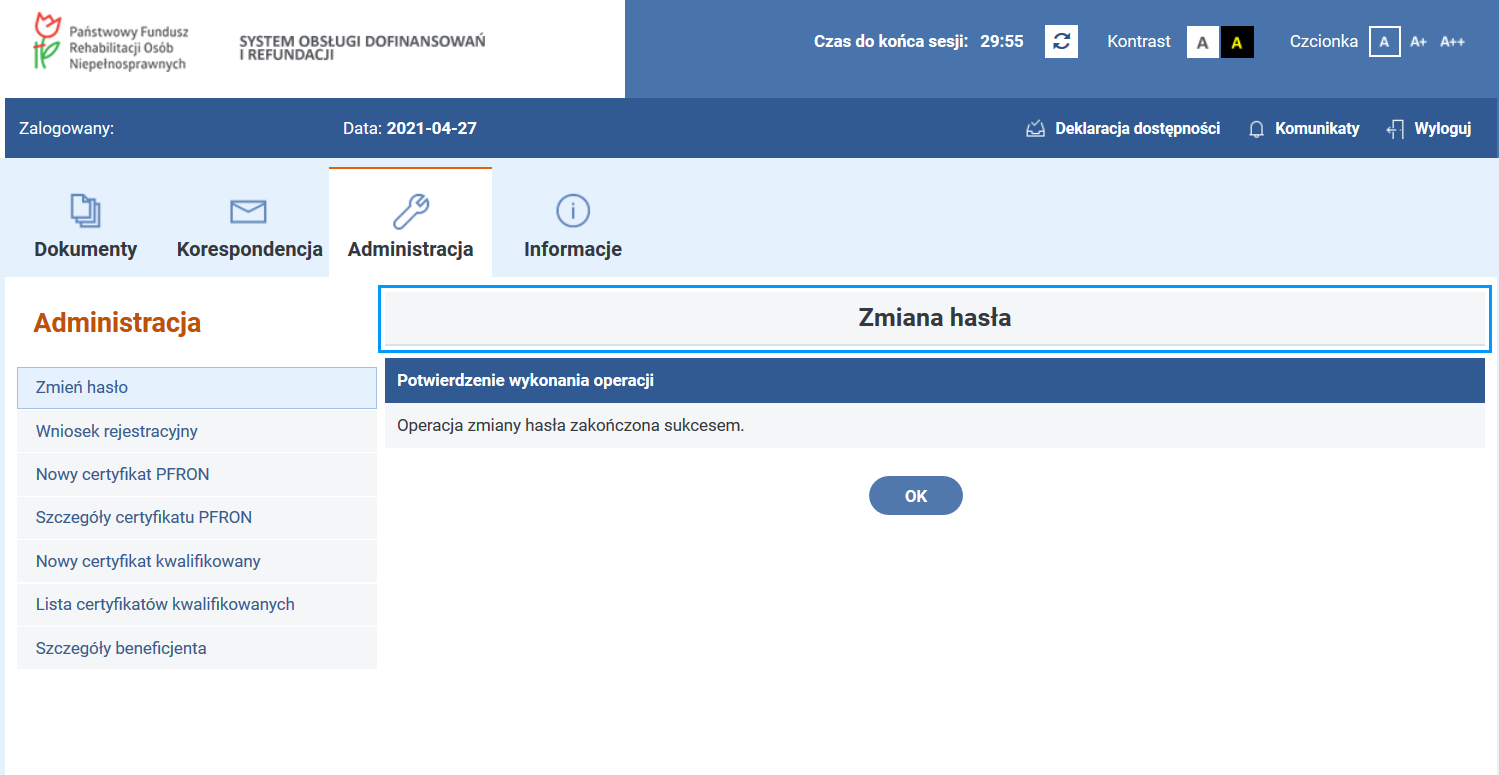The height and width of the screenshot is (775, 1499).
Task: Confirm with the OK button
Action: [916, 496]
